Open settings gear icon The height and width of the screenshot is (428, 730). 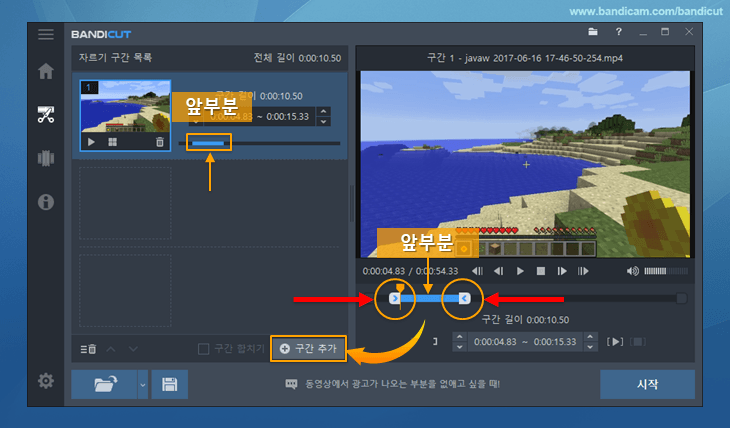tap(46, 381)
